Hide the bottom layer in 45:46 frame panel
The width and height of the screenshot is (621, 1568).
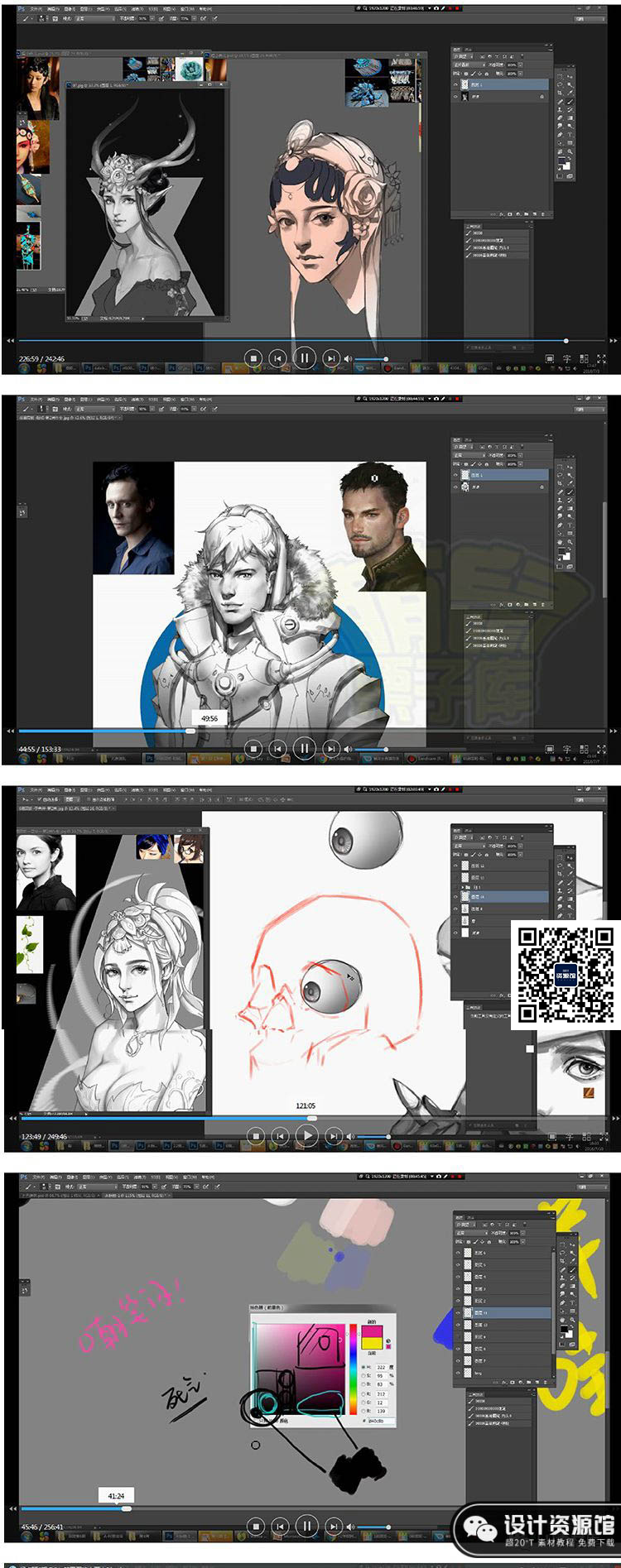458,1373
